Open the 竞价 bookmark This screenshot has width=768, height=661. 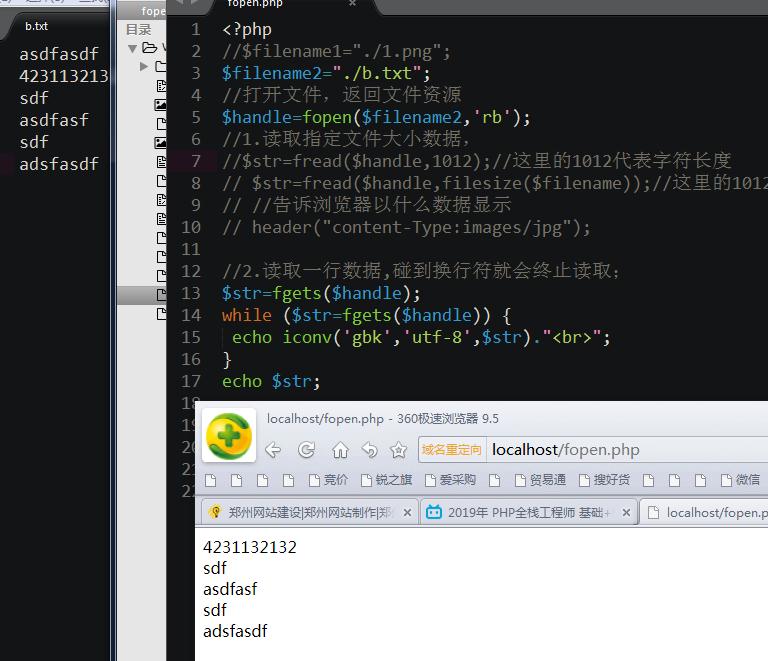pos(329,480)
